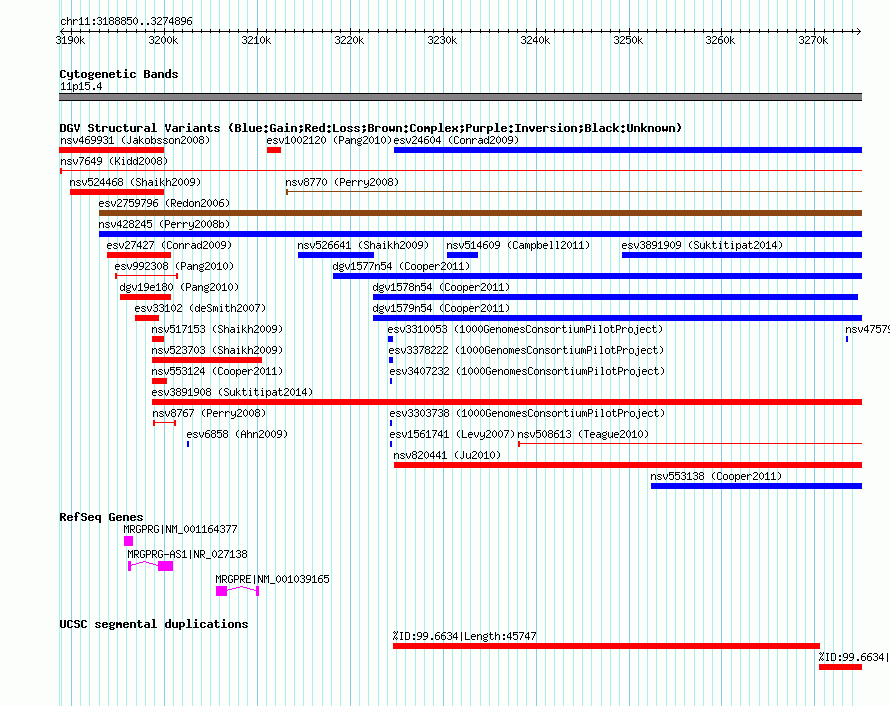Click the dgv1577n54 (Cooper2011) gain bar
Image resolution: width=890 pixels, height=706 pixels.
pyautogui.click(x=597, y=276)
